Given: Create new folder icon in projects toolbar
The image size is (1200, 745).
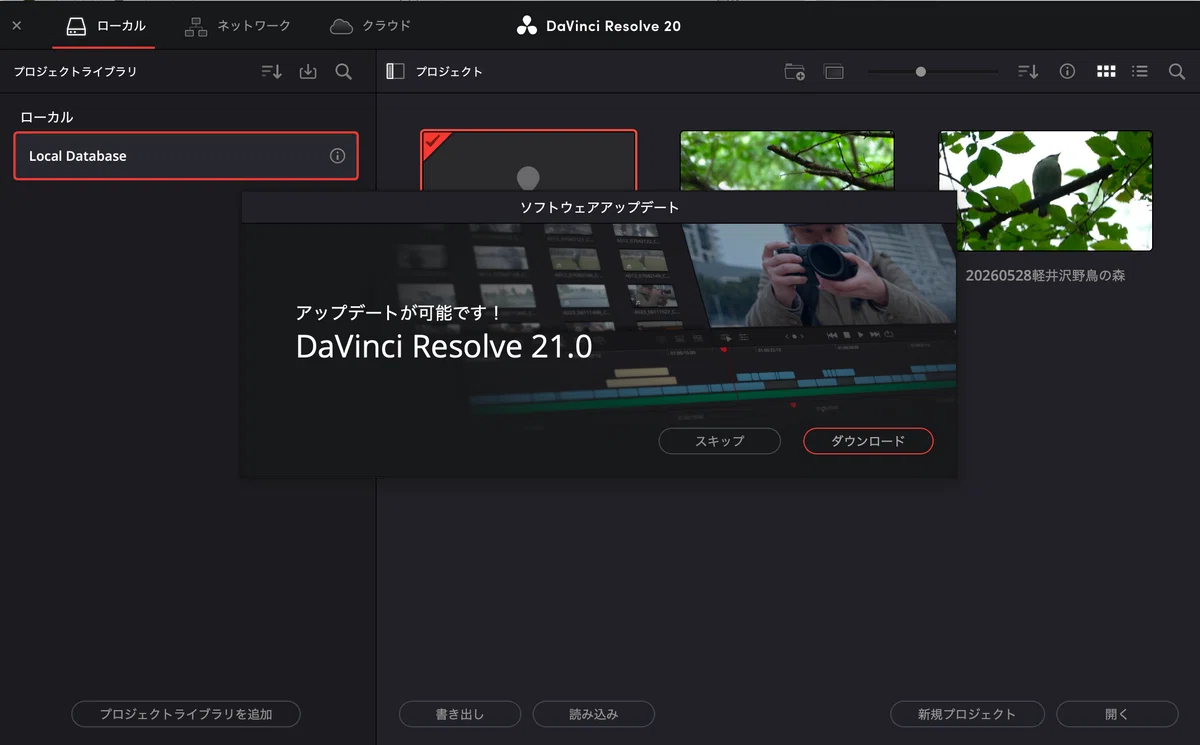Looking at the screenshot, I should click(x=794, y=72).
